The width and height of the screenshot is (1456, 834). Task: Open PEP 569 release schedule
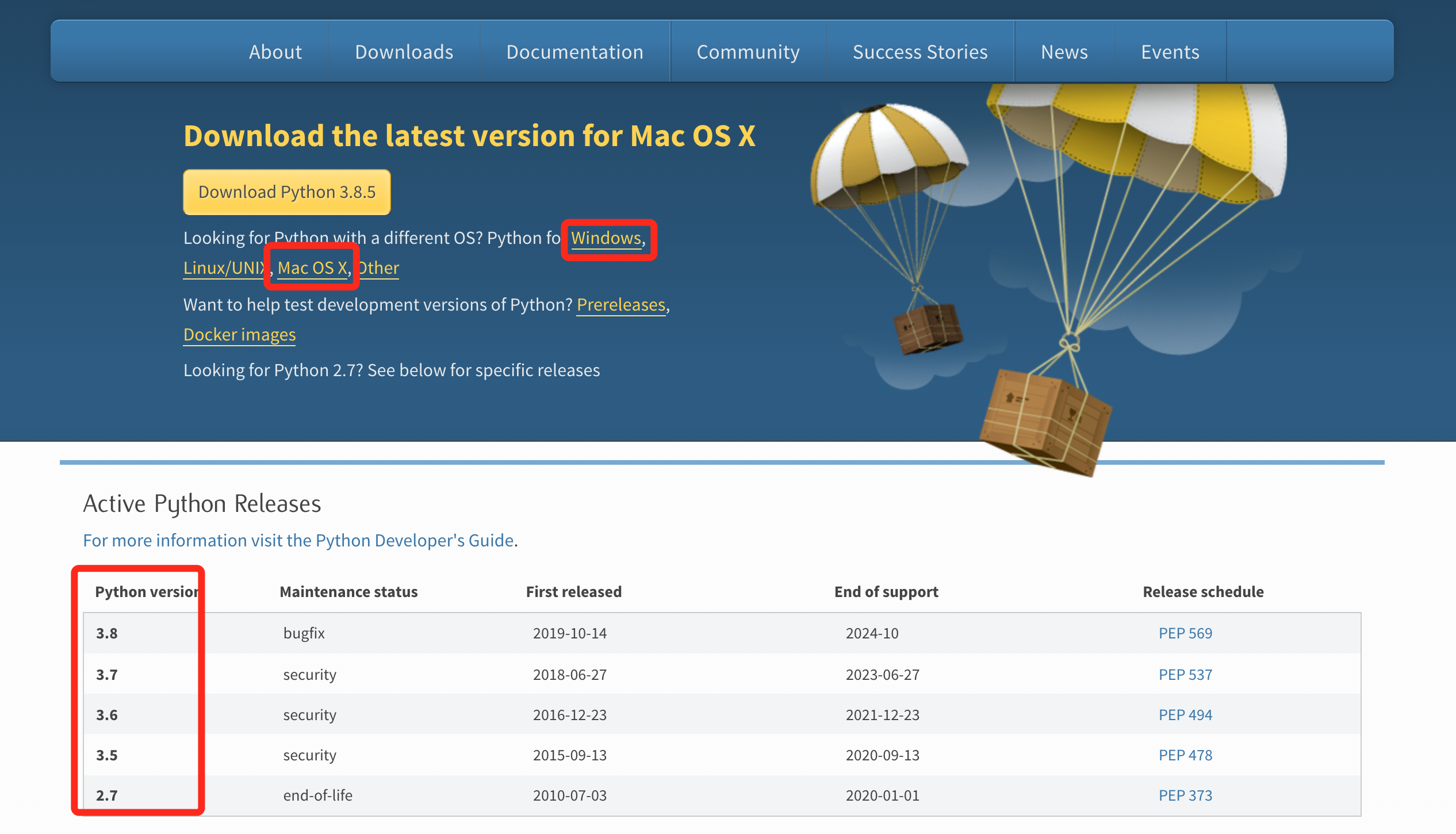click(1185, 633)
